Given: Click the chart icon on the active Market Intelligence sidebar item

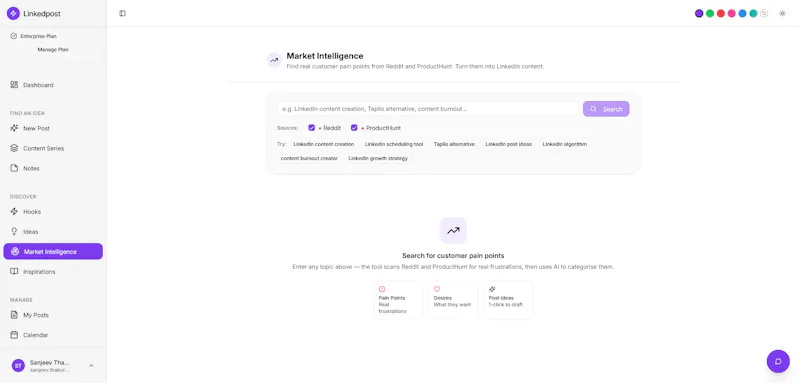Looking at the screenshot, I should click(x=15, y=251).
